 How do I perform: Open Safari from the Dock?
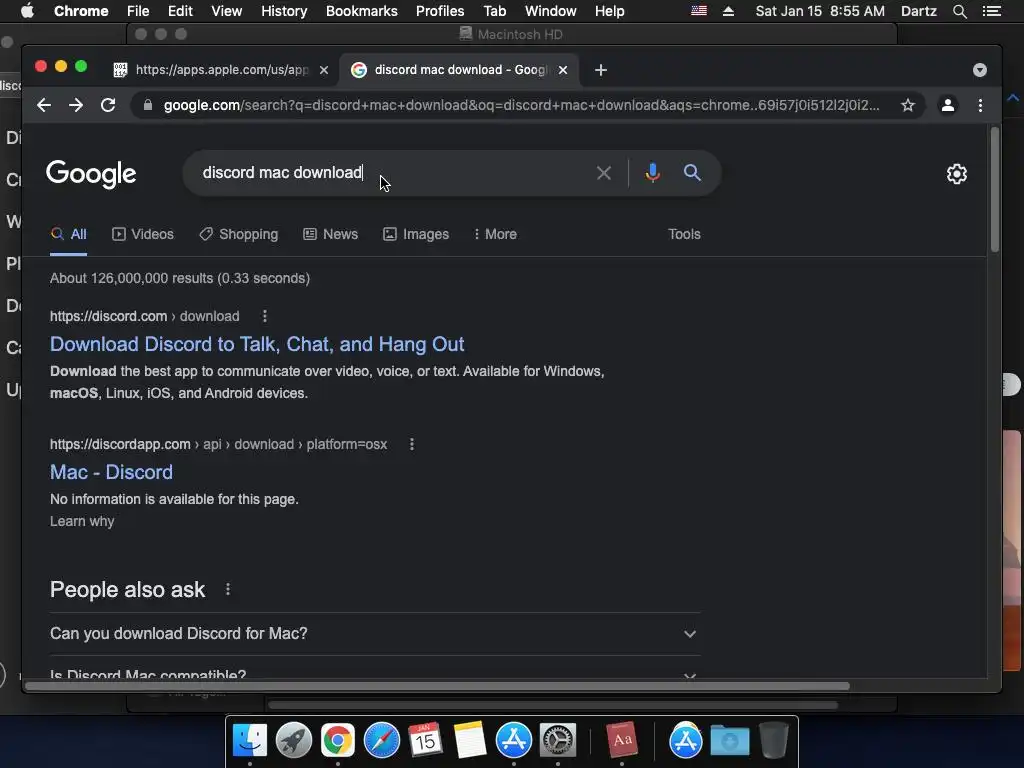pyautogui.click(x=381, y=741)
